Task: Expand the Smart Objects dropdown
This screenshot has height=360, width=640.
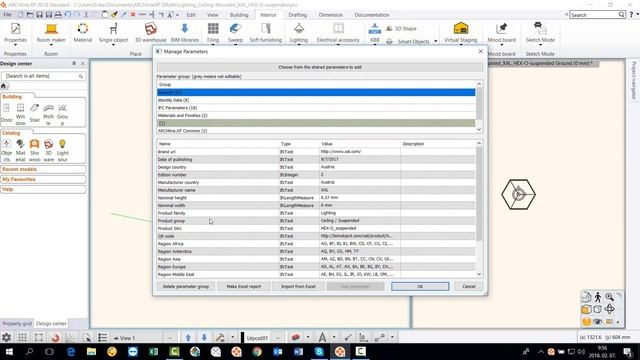Action: point(436,41)
